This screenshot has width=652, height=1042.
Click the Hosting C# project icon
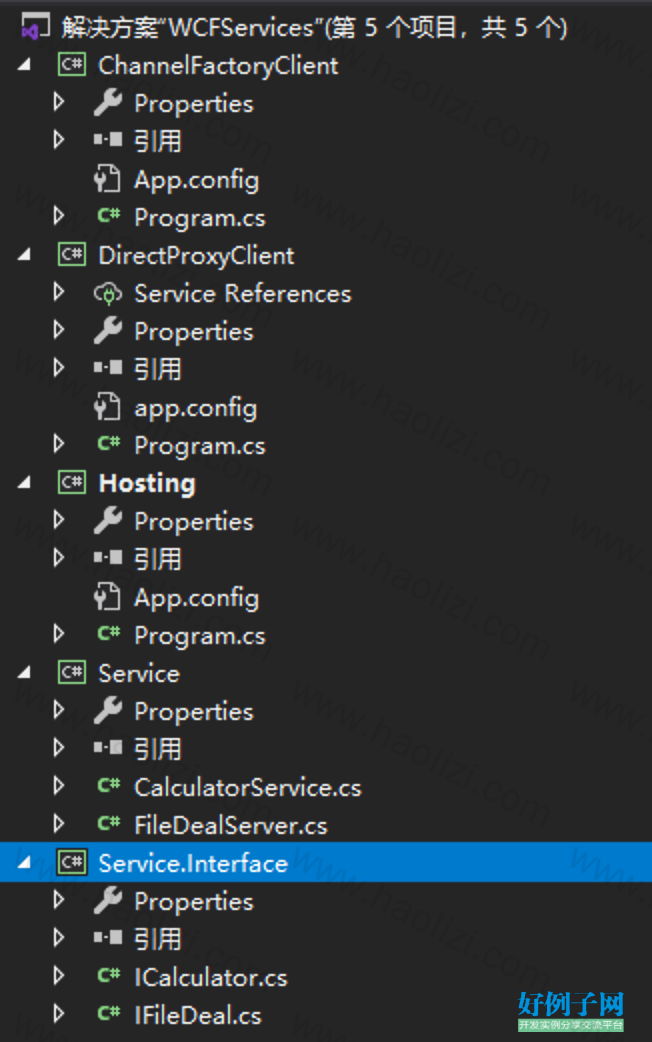pyautogui.click(x=72, y=483)
